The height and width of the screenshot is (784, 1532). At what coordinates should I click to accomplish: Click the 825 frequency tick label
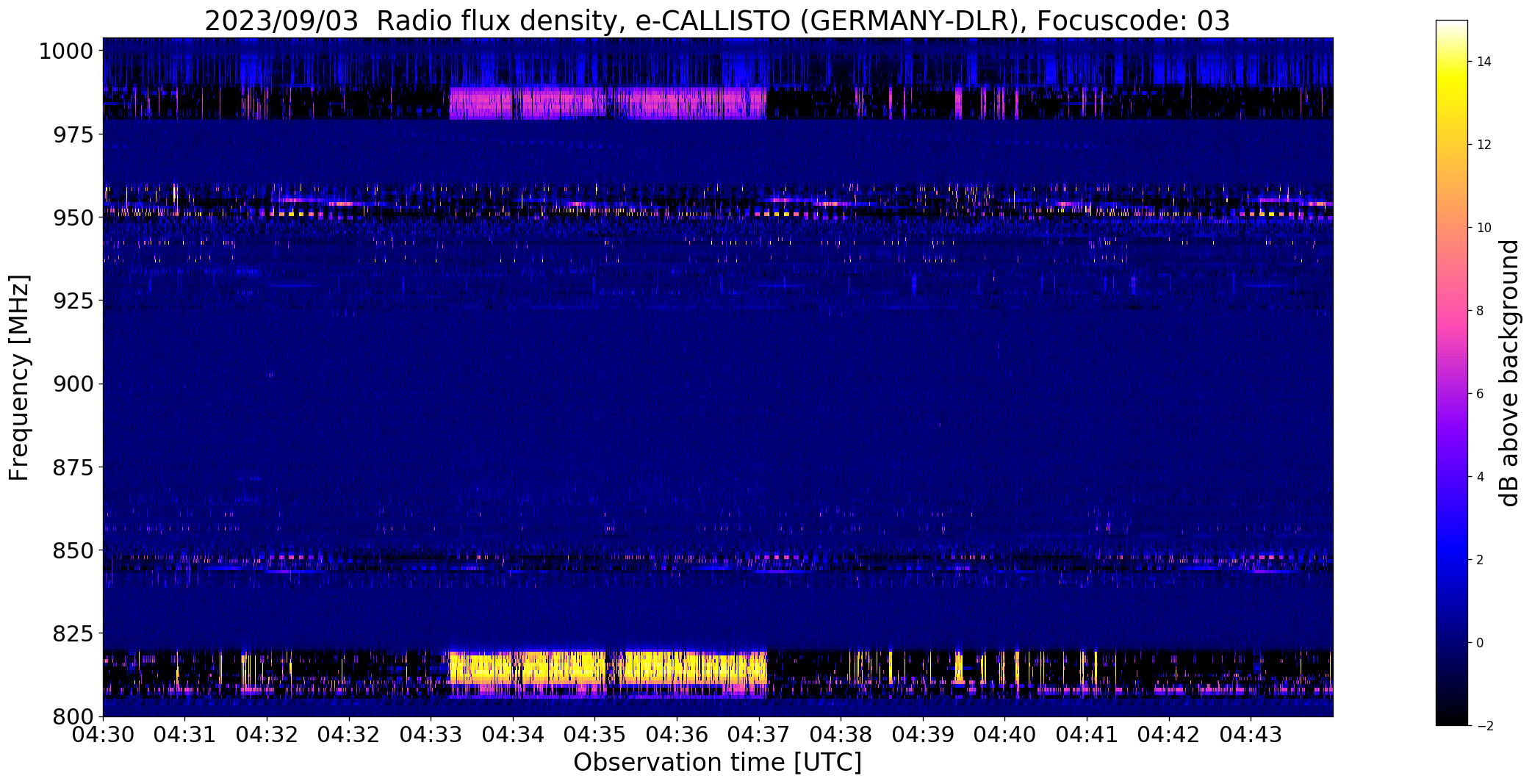coord(73,633)
